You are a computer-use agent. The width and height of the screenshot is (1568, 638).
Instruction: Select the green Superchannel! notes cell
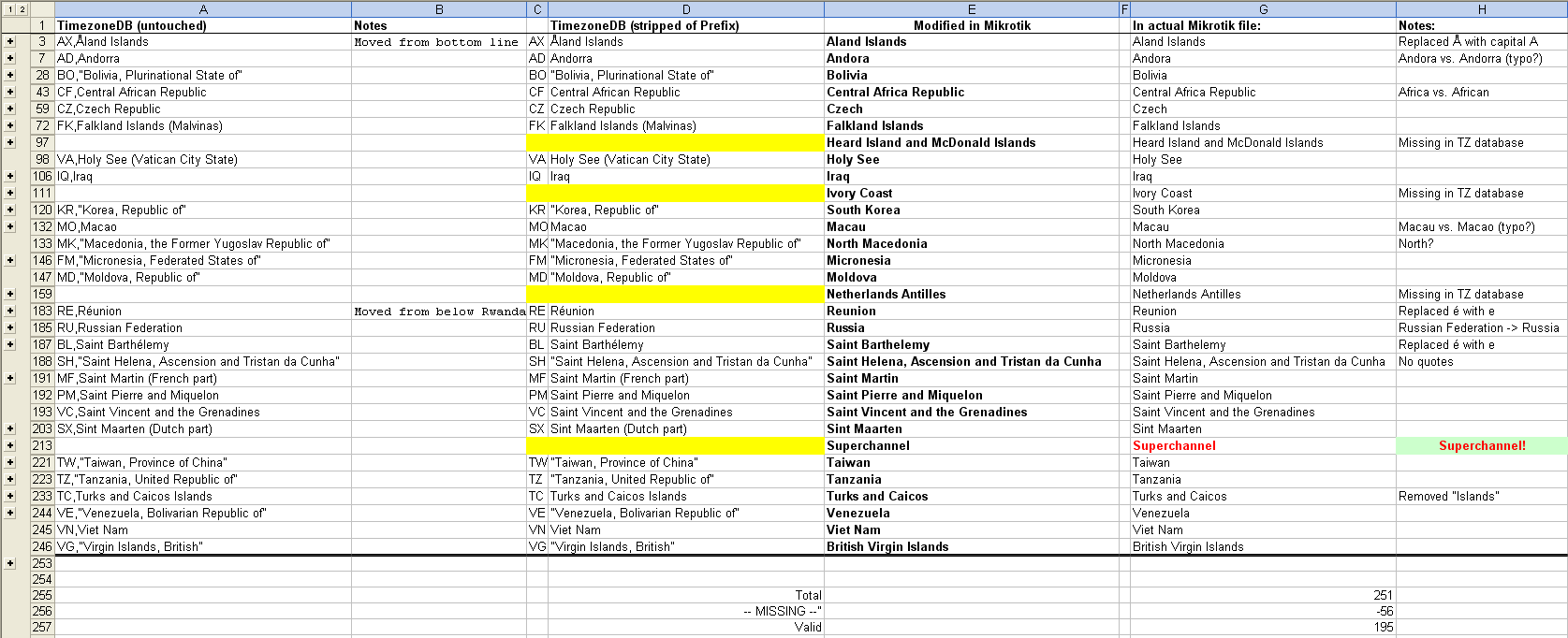click(1482, 445)
